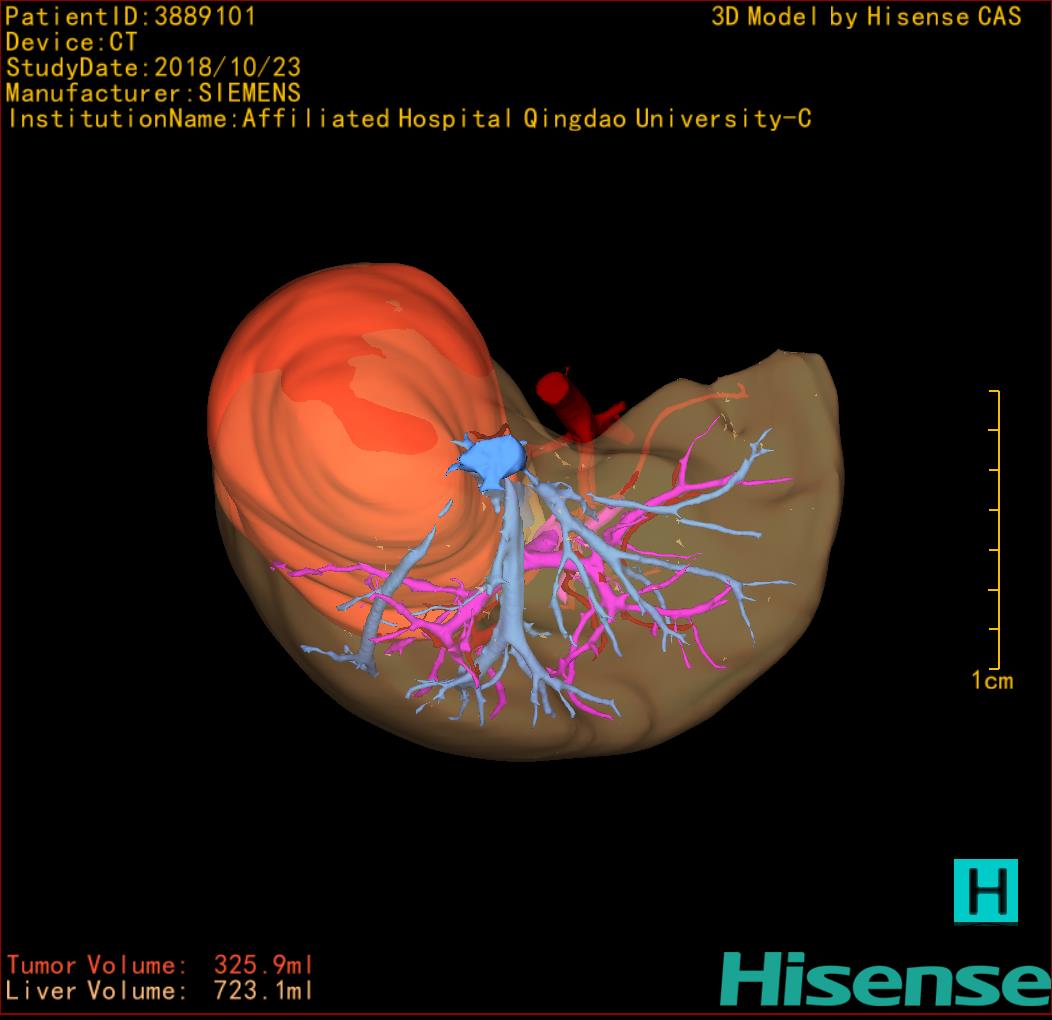Click the yellow scale bar ruler
The width and height of the screenshot is (1052, 1020).
[x=996, y=530]
